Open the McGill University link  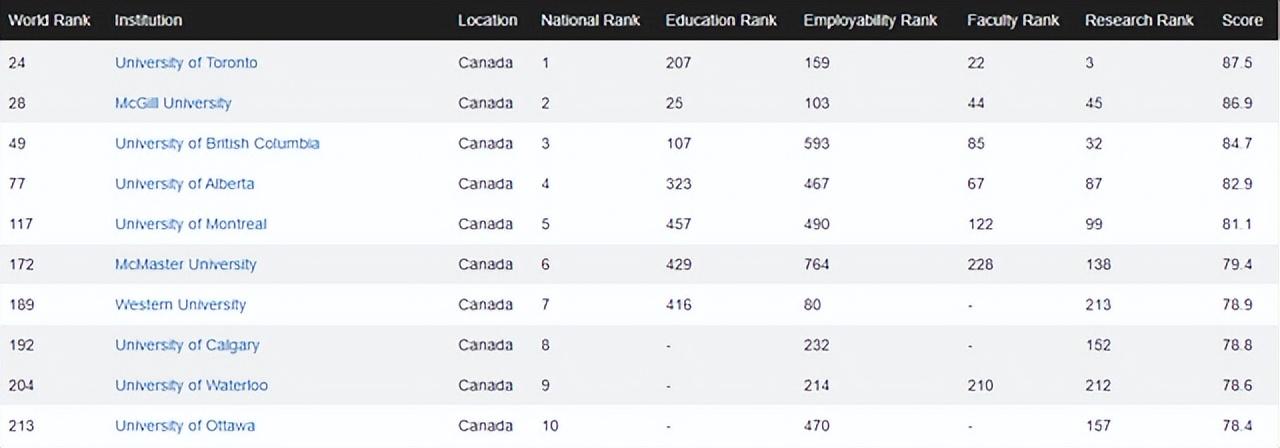(173, 103)
